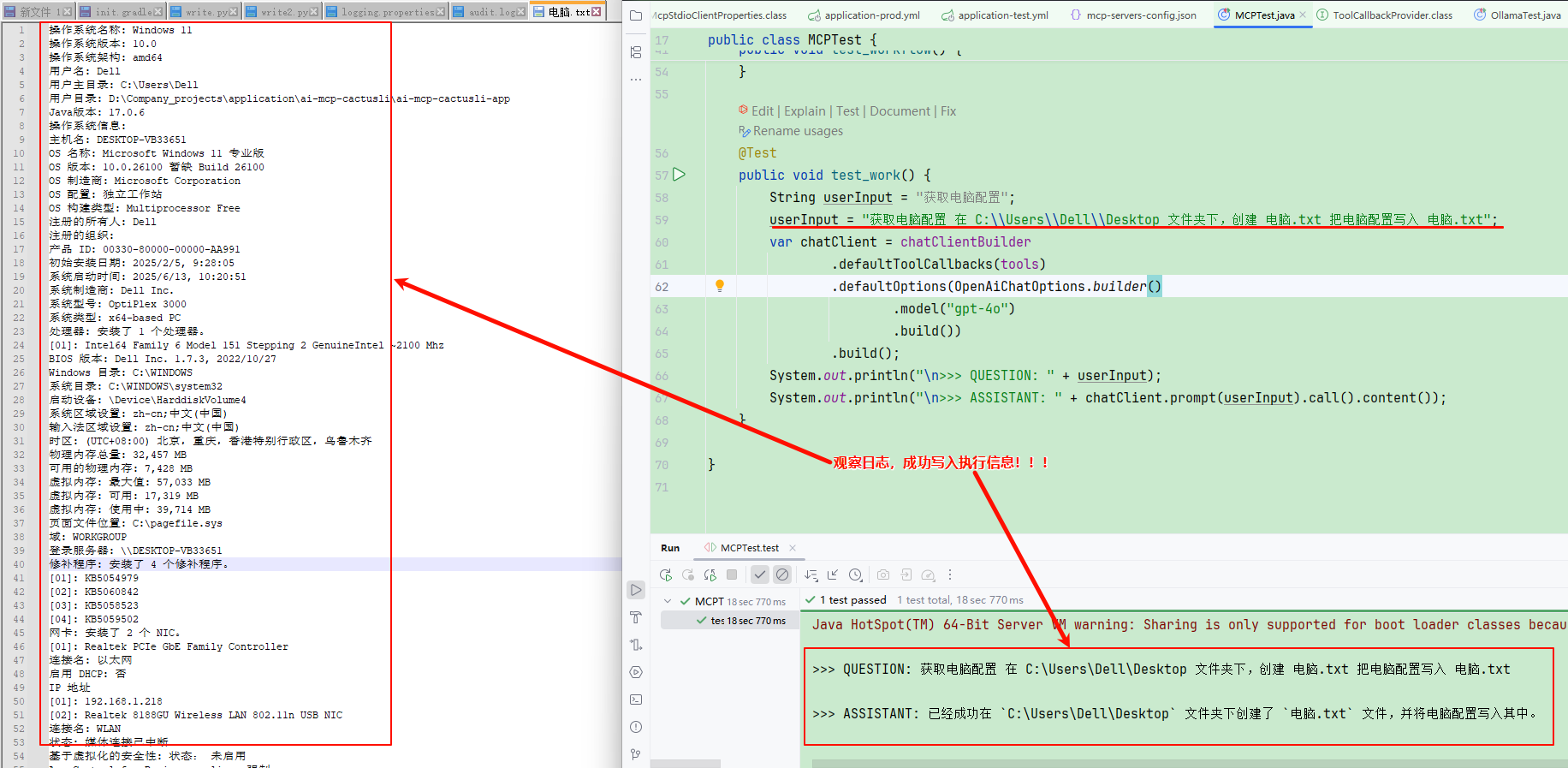Image resolution: width=1568 pixels, height=768 pixels.
Task: Click the camera snapshot icon in Run toolbar
Action: (883, 575)
